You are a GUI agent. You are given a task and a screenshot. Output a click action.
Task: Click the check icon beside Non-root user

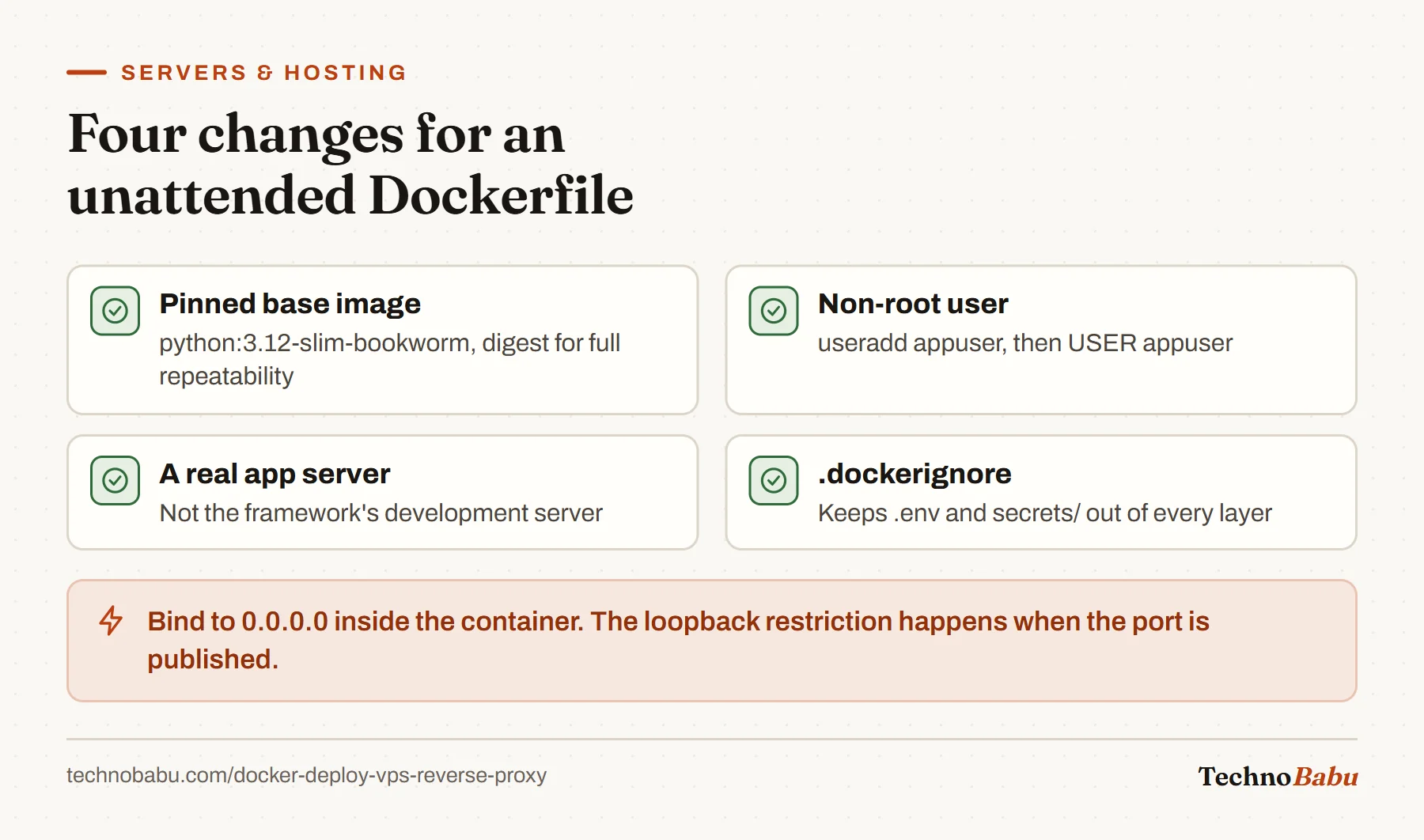tap(774, 311)
